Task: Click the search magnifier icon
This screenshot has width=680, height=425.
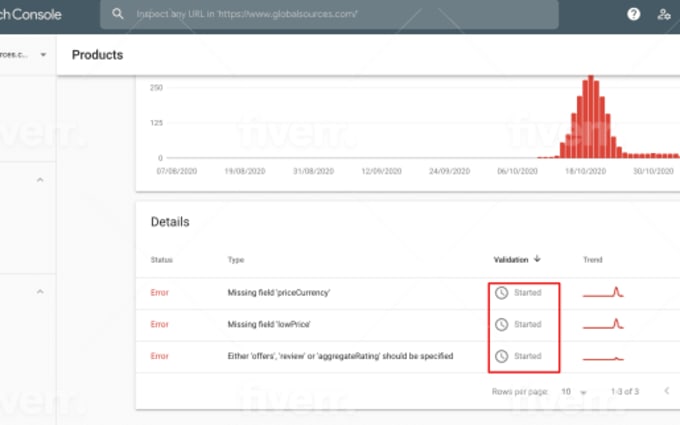Action: tap(118, 14)
